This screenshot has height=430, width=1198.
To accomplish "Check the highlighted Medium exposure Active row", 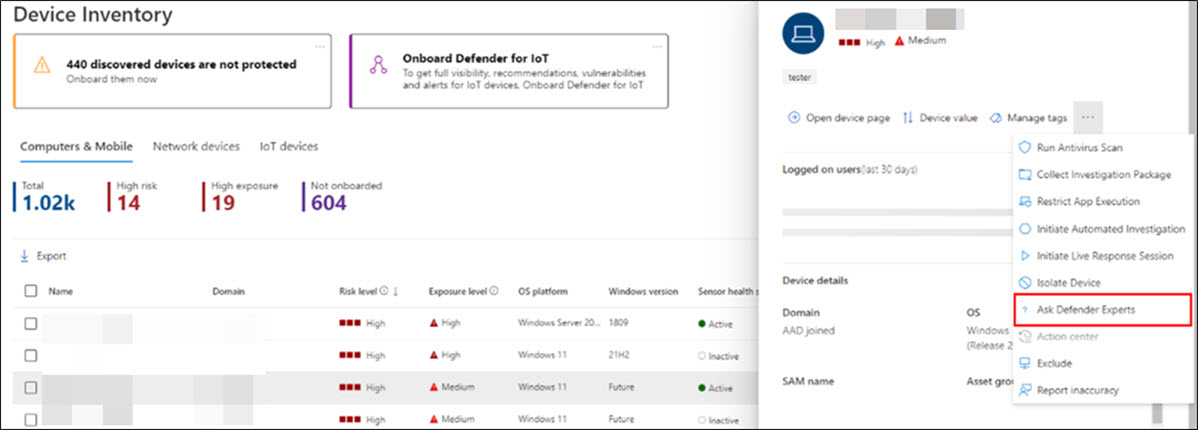I will click(x=31, y=387).
